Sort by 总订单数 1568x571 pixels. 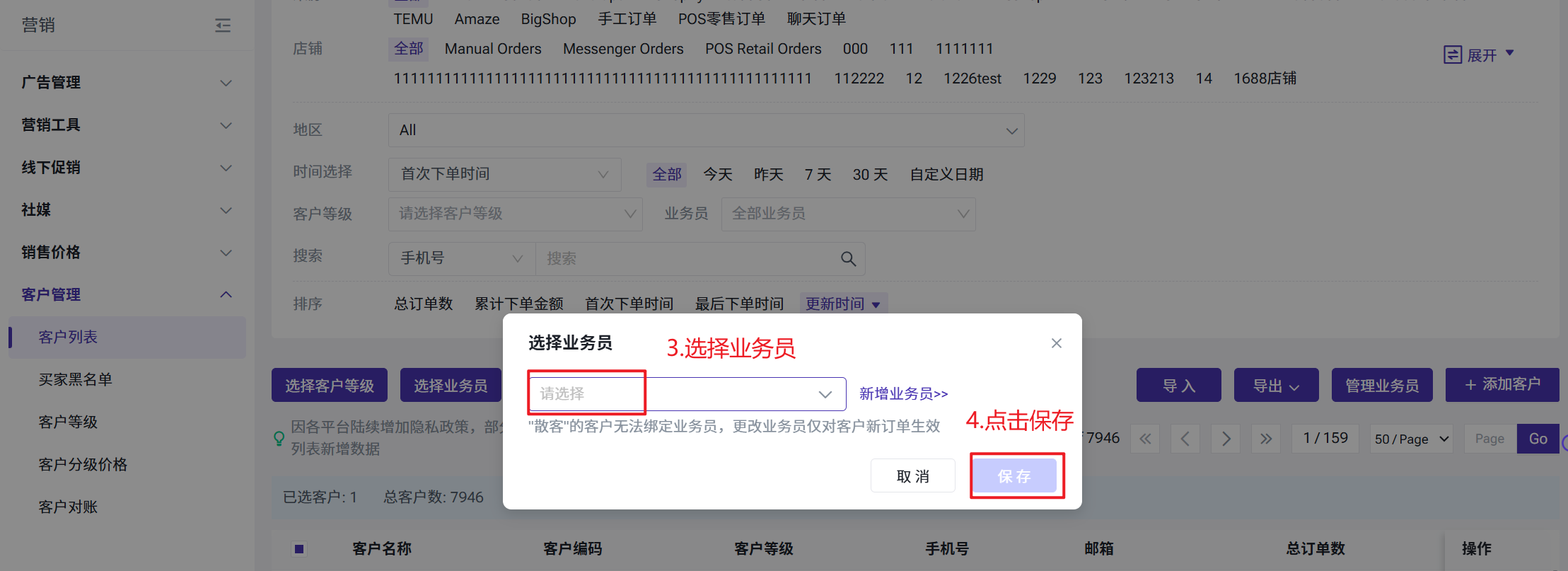424,304
